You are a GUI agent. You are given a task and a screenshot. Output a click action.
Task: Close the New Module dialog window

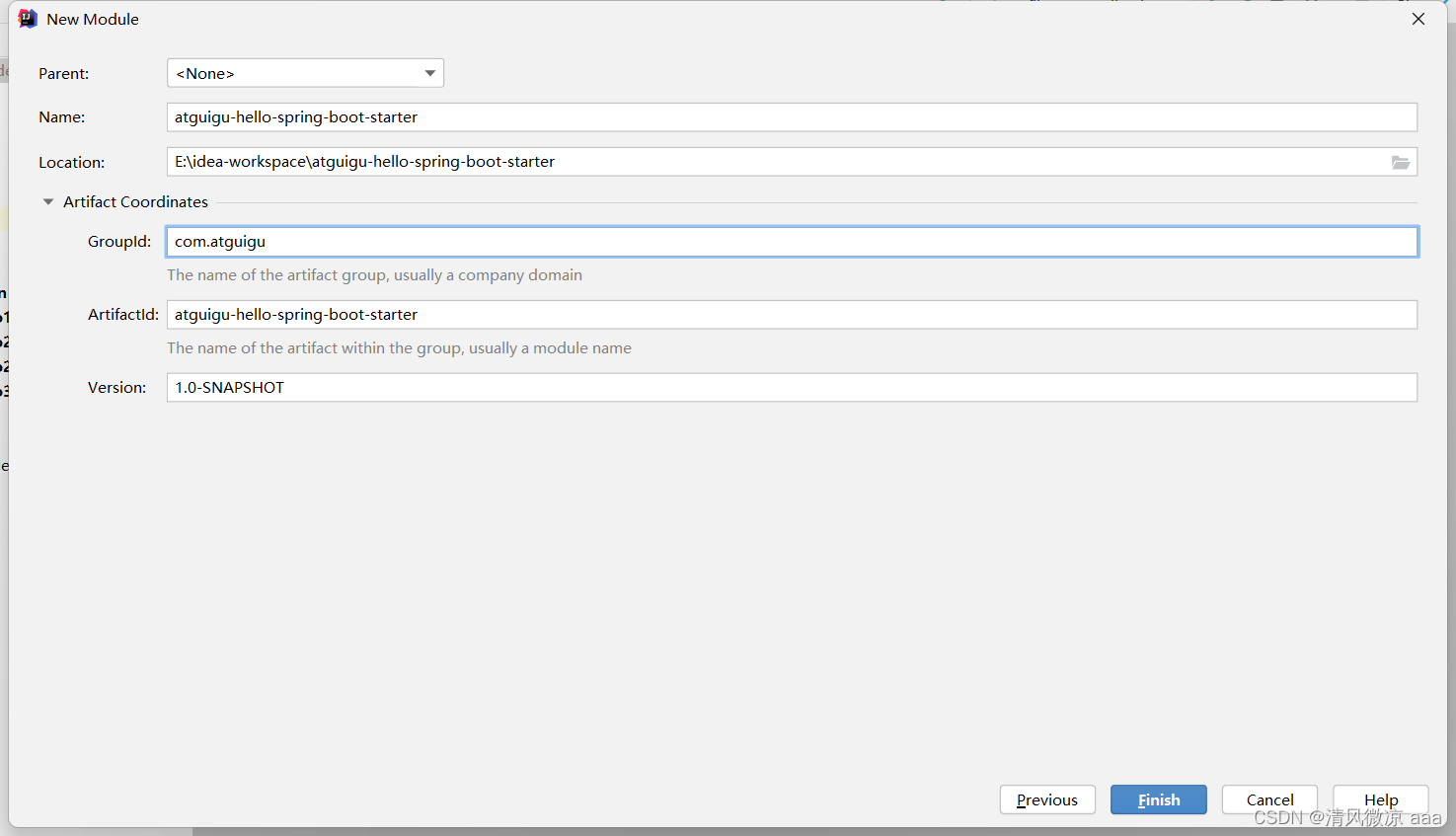1418,19
